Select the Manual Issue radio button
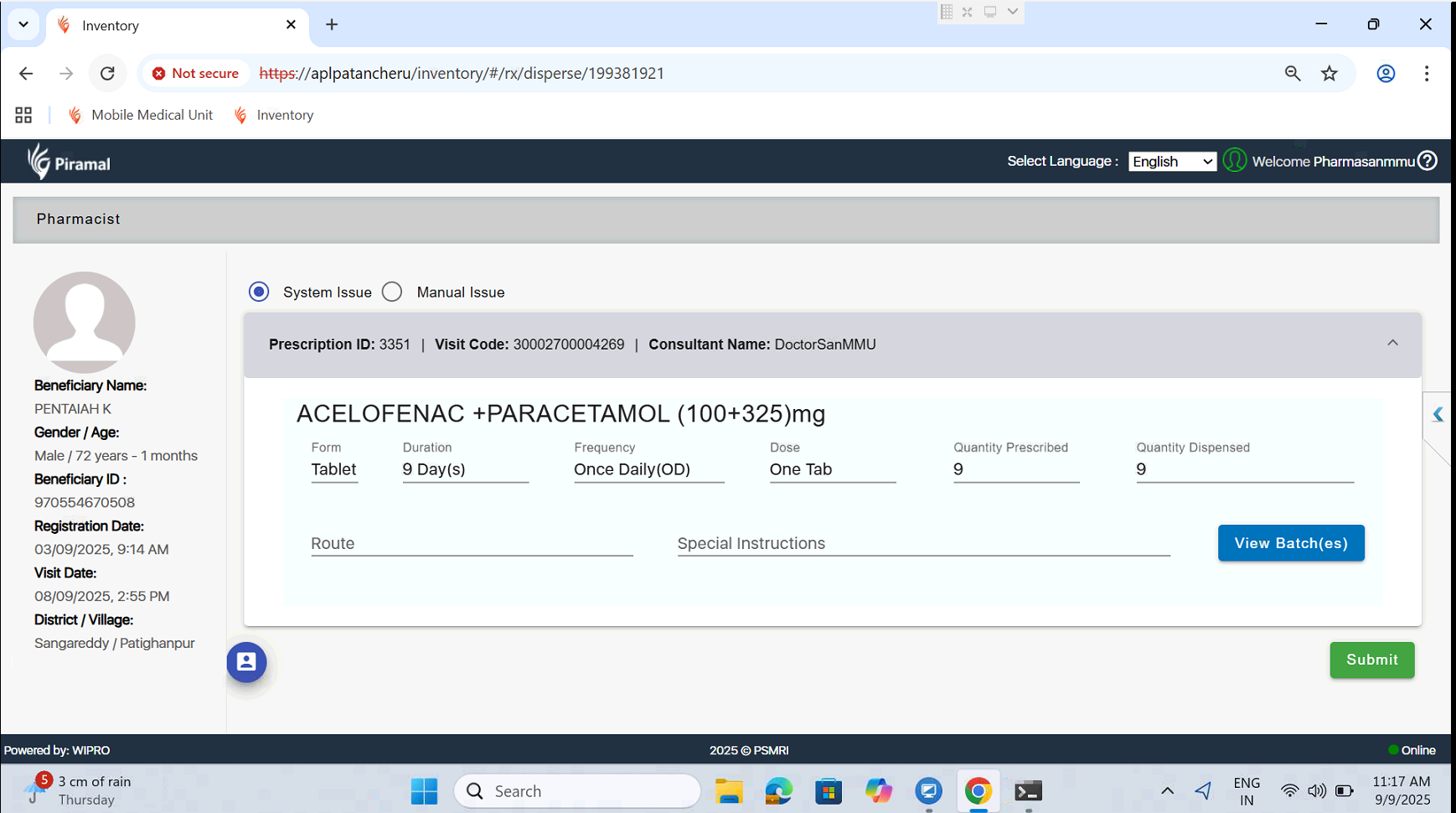 pyautogui.click(x=392, y=292)
